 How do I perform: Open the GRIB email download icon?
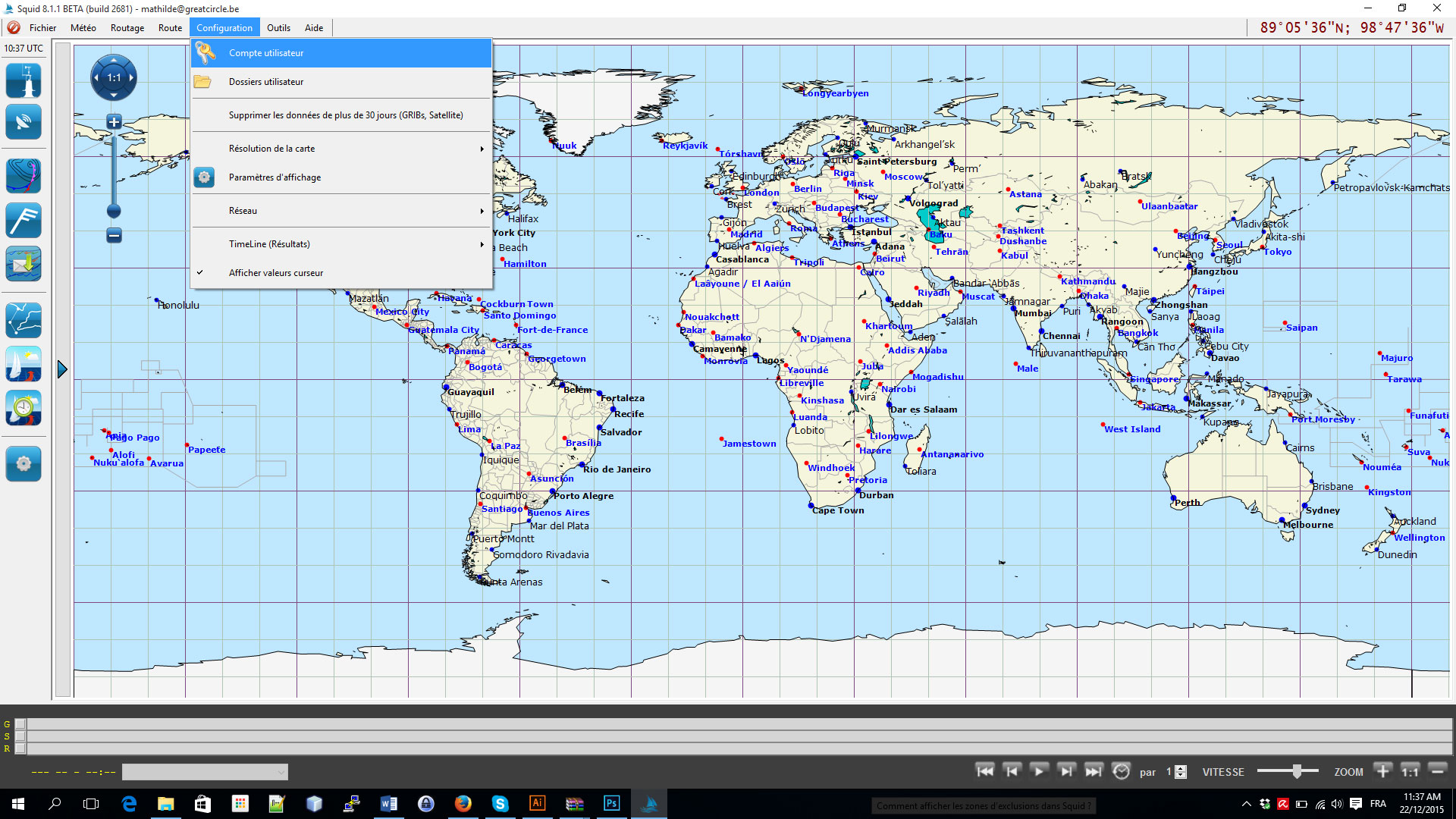click(x=24, y=264)
